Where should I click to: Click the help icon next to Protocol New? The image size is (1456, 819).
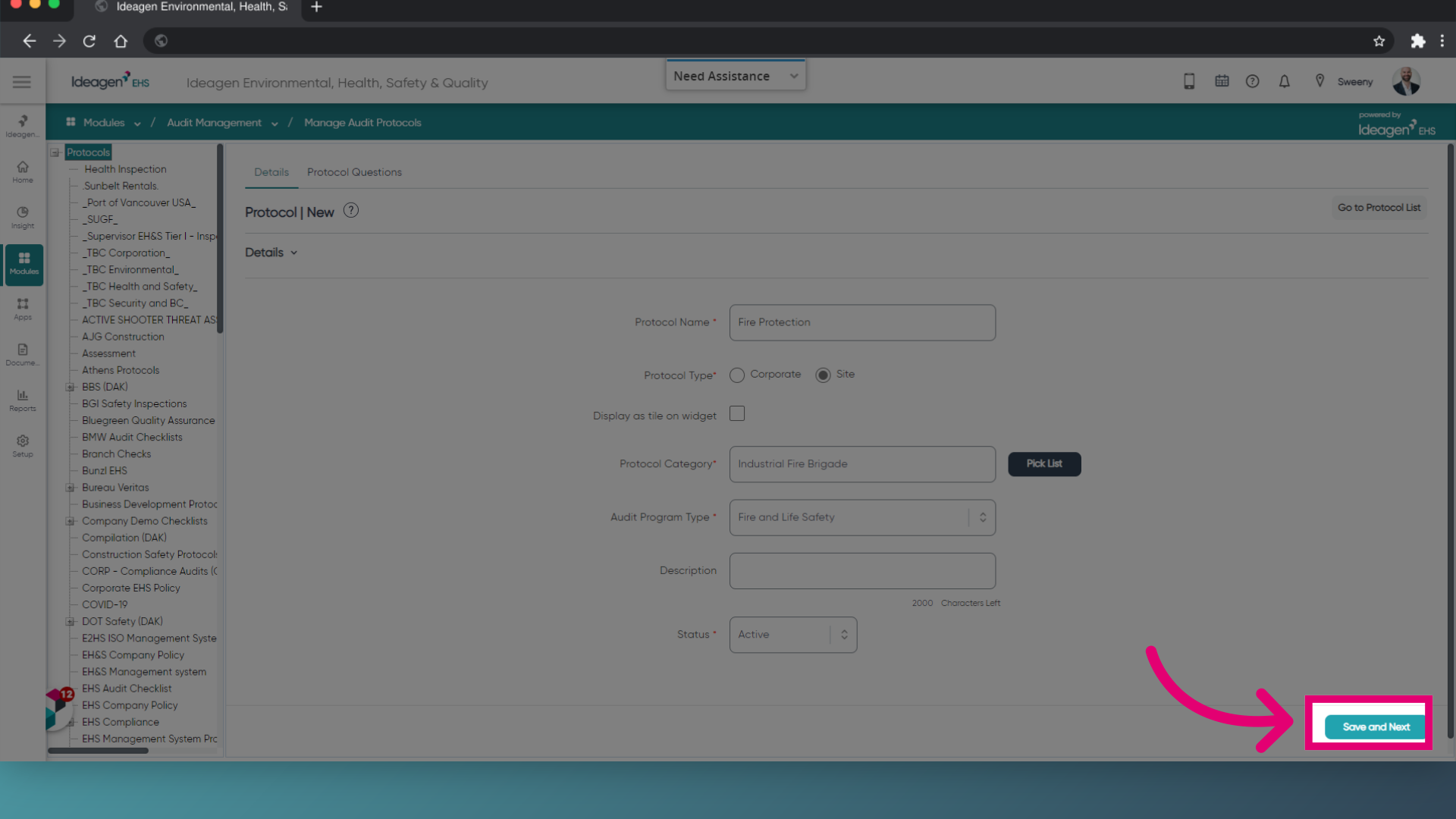(350, 211)
